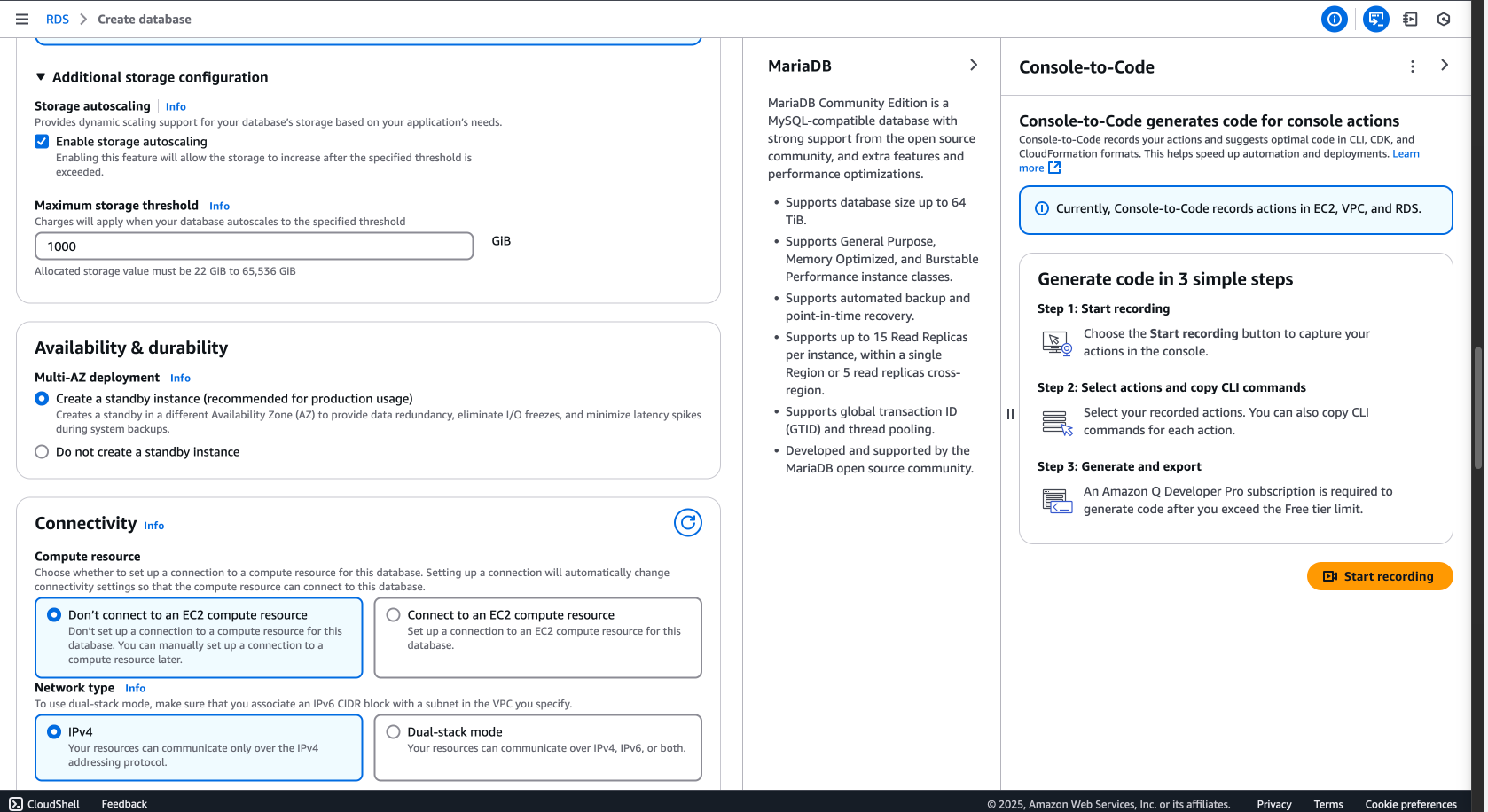The height and width of the screenshot is (812, 1488).
Task: Open the Console-to-Code screen icon in header
Action: [1375, 19]
